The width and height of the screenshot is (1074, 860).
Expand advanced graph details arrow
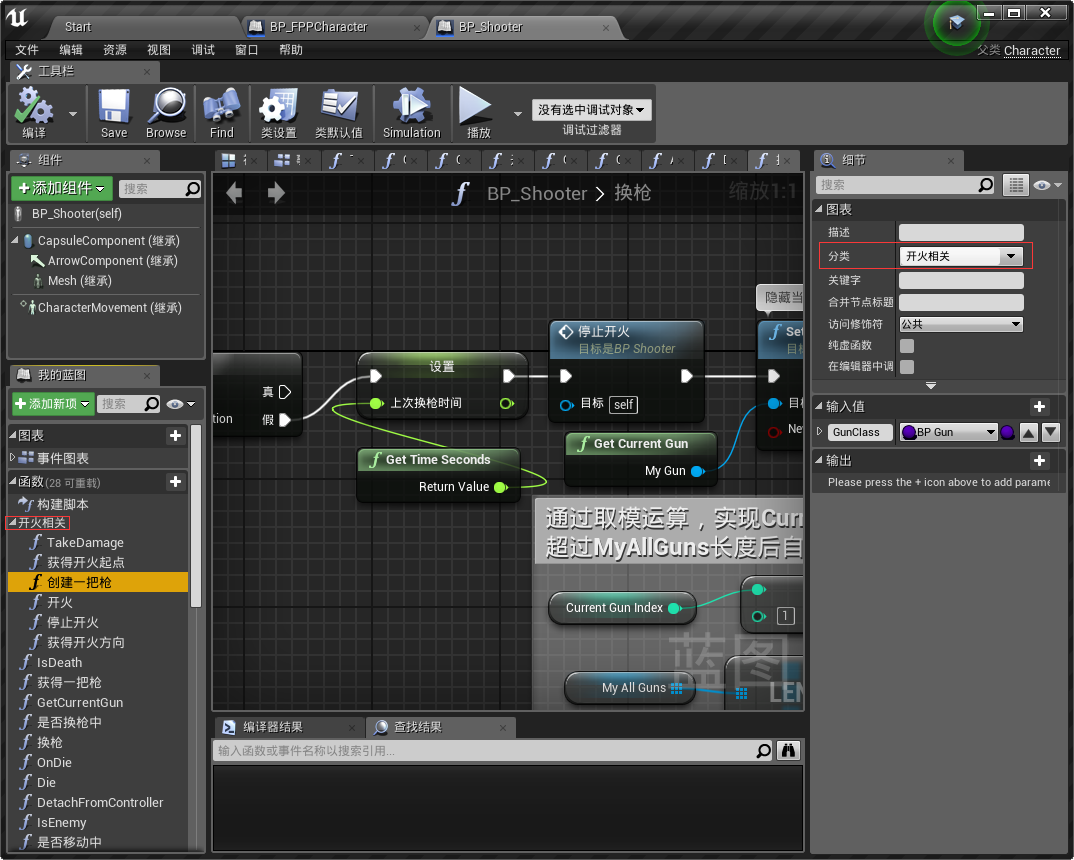(x=931, y=385)
